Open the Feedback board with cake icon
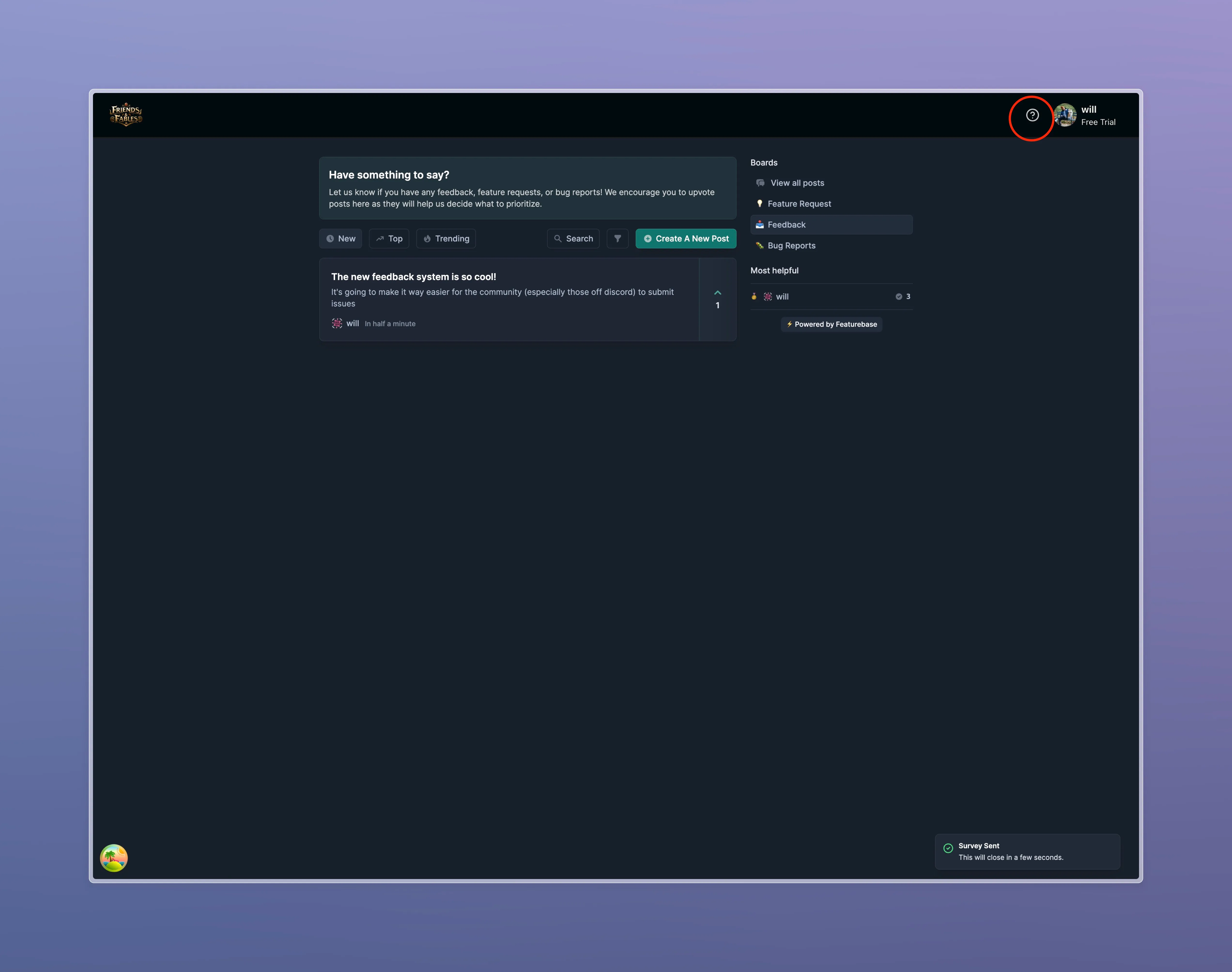The width and height of the screenshot is (1232, 972). click(x=786, y=224)
